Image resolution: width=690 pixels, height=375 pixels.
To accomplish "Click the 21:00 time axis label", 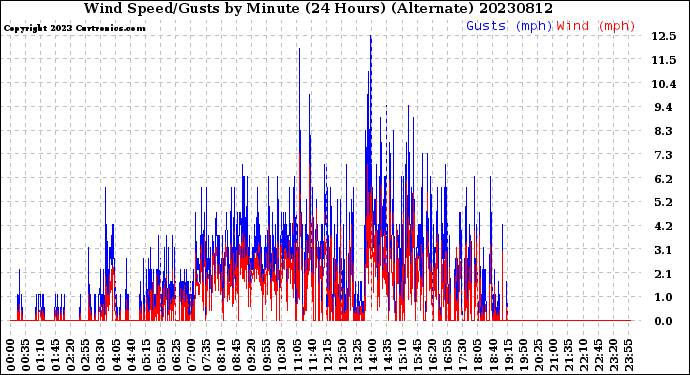I will (x=553, y=355).
